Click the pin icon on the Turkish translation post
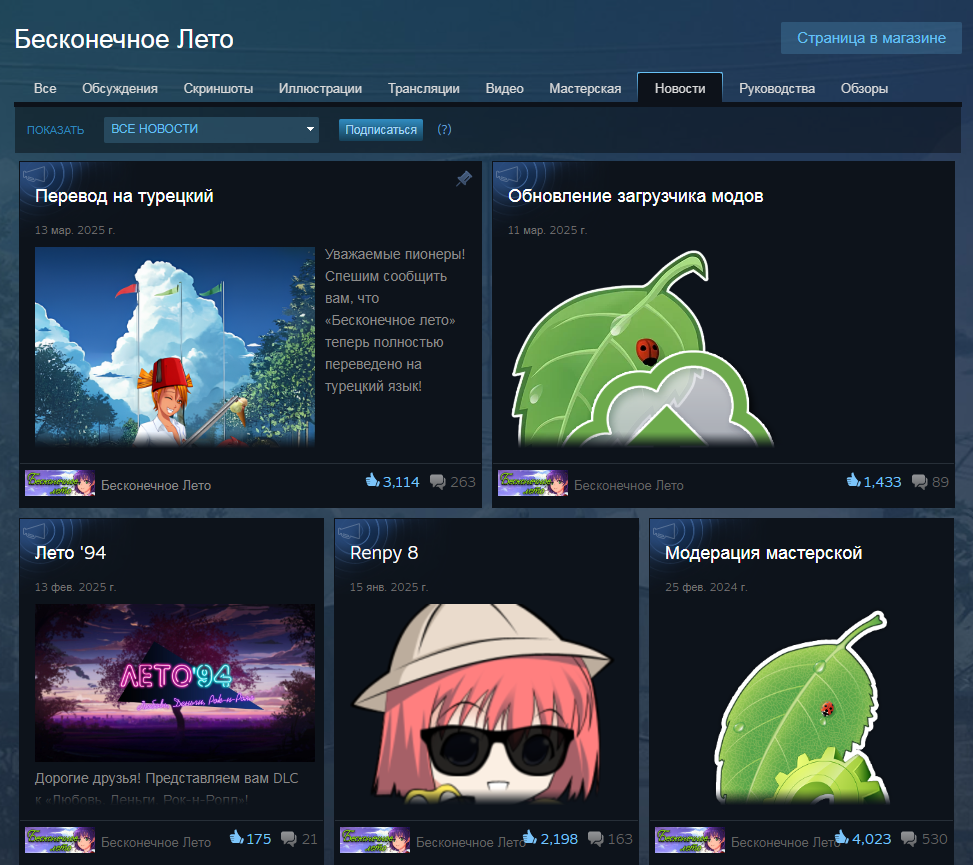The height and width of the screenshot is (865, 973). (x=464, y=179)
